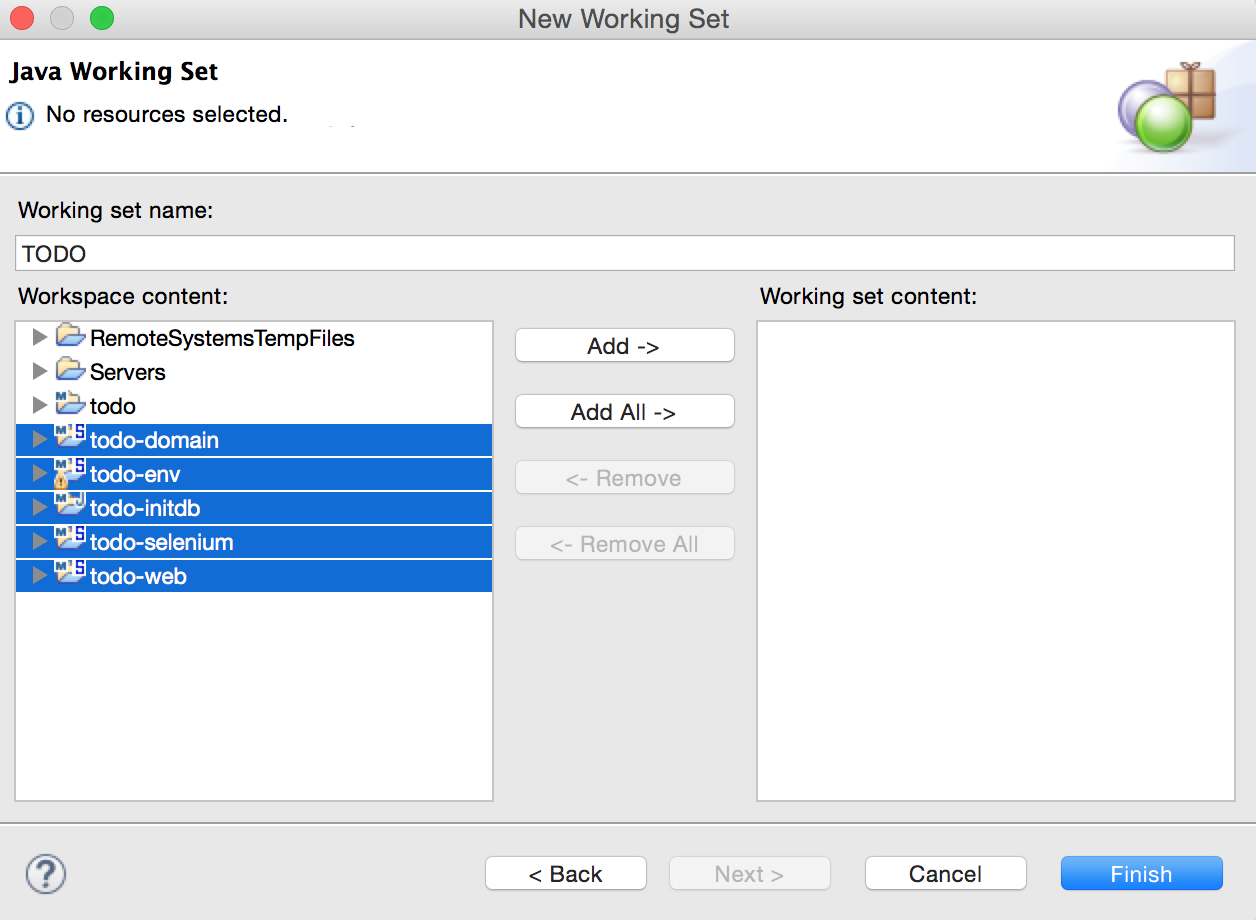Expand the todo-web tree node
The height and width of the screenshot is (920, 1256).
[40, 576]
